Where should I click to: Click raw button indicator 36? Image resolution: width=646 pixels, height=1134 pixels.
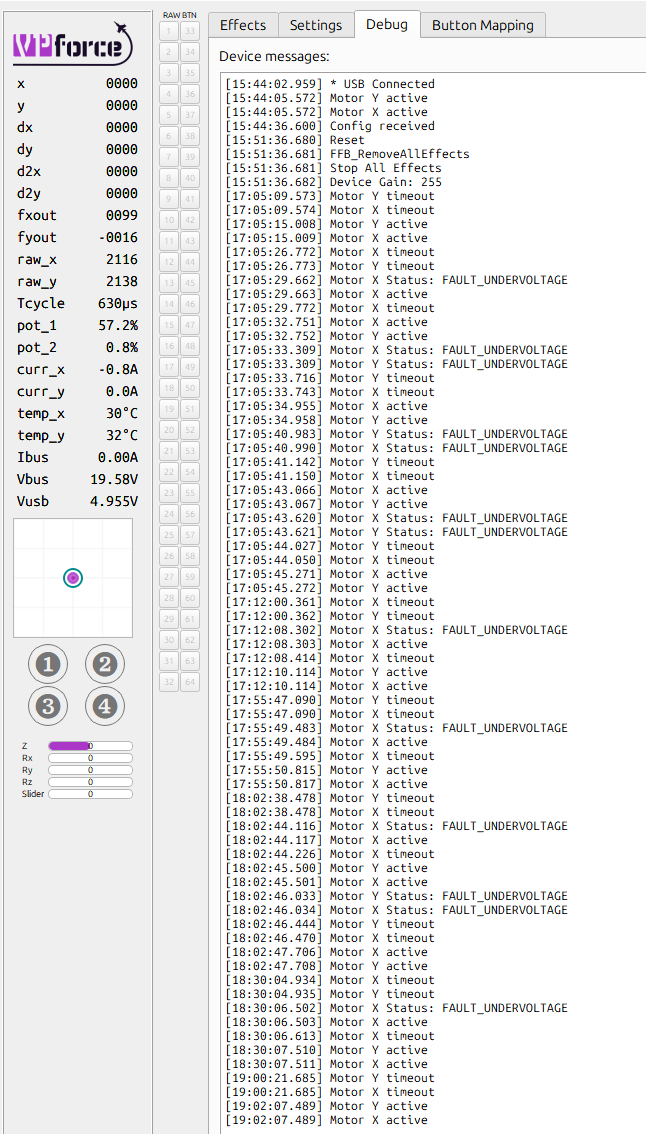coord(190,94)
